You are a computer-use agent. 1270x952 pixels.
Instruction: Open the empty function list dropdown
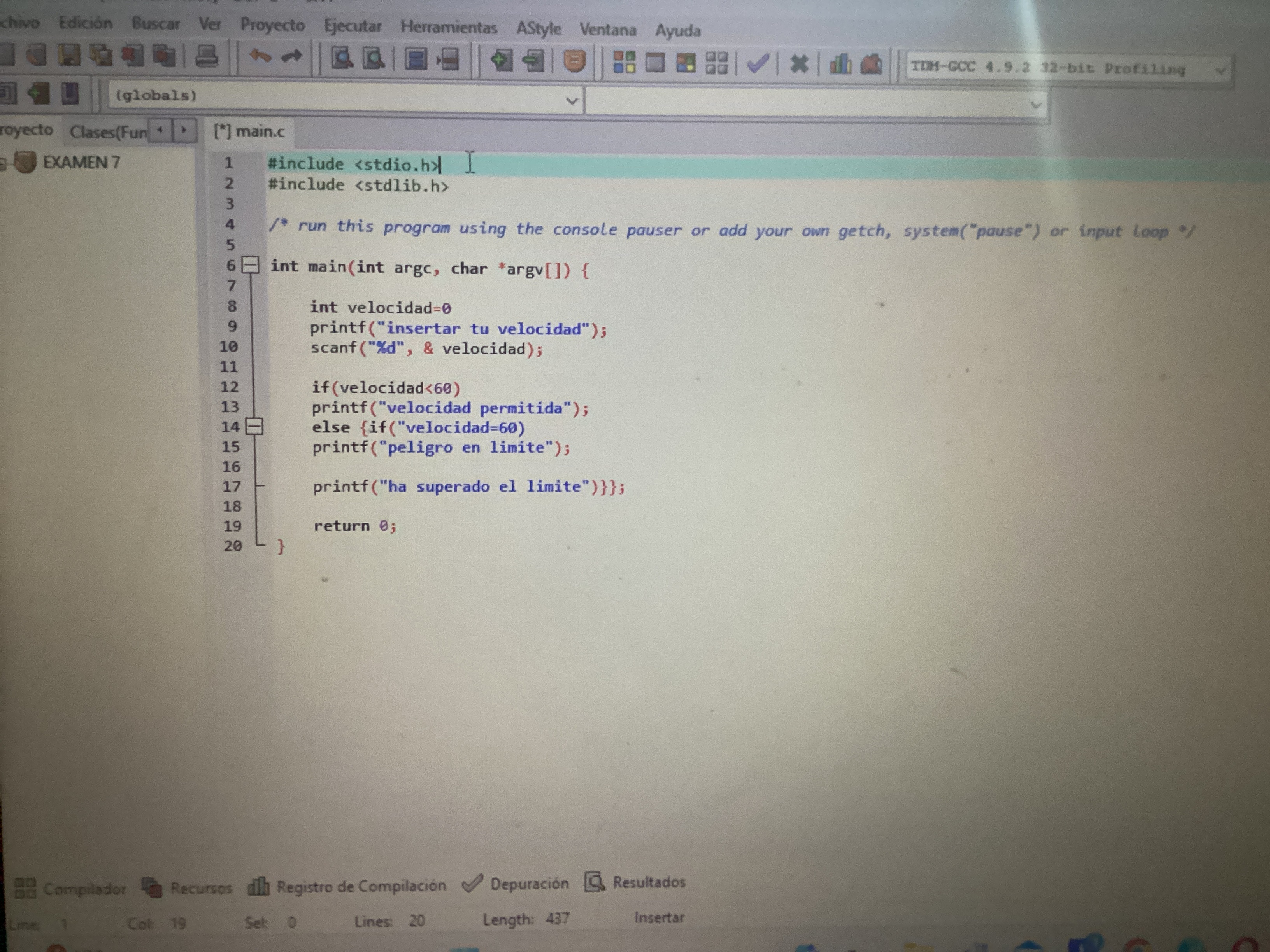1035,105
